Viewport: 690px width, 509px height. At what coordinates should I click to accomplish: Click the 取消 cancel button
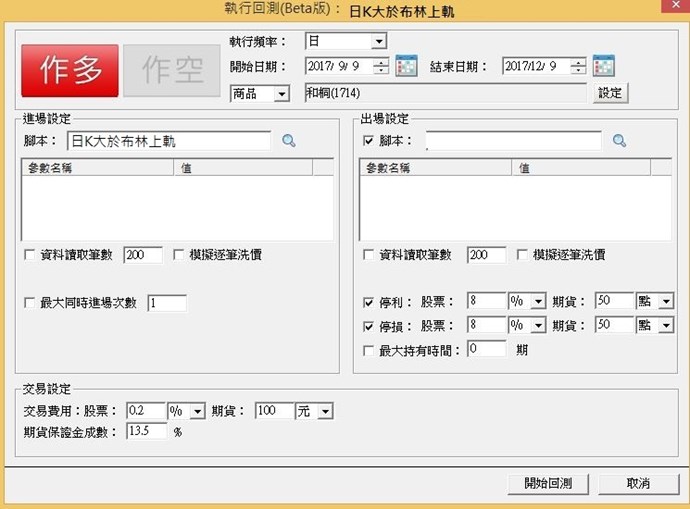(x=638, y=483)
